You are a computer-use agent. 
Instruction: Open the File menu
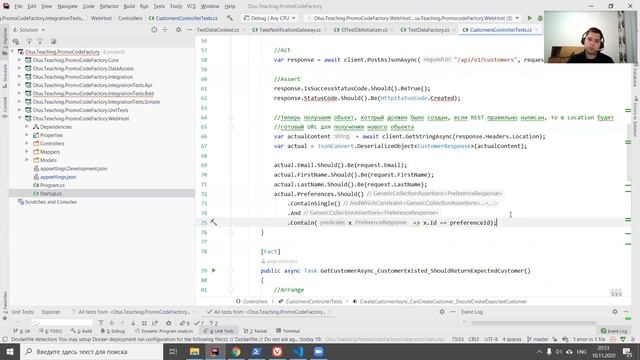18,6
